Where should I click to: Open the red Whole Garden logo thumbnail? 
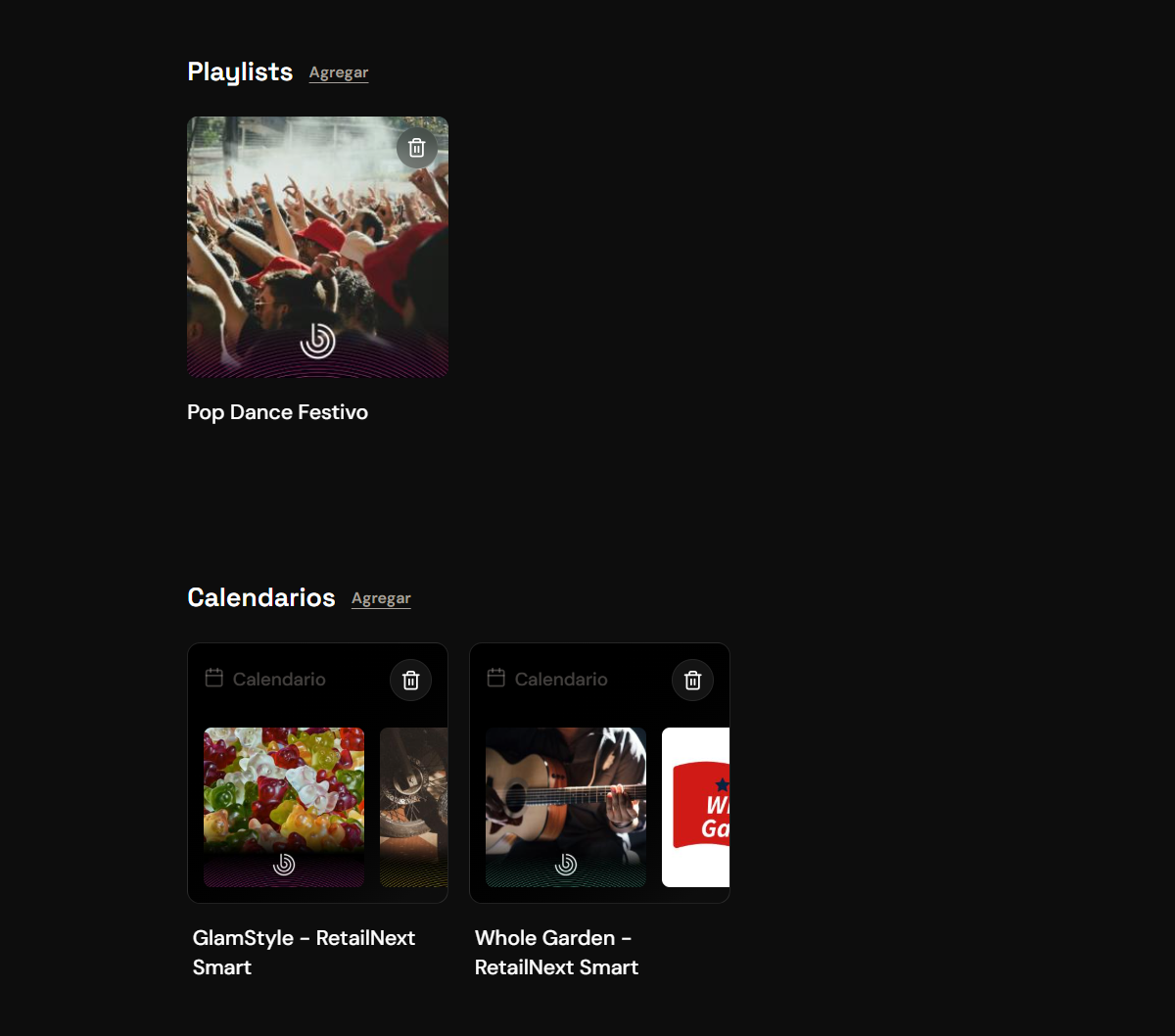[x=696, y=807]
